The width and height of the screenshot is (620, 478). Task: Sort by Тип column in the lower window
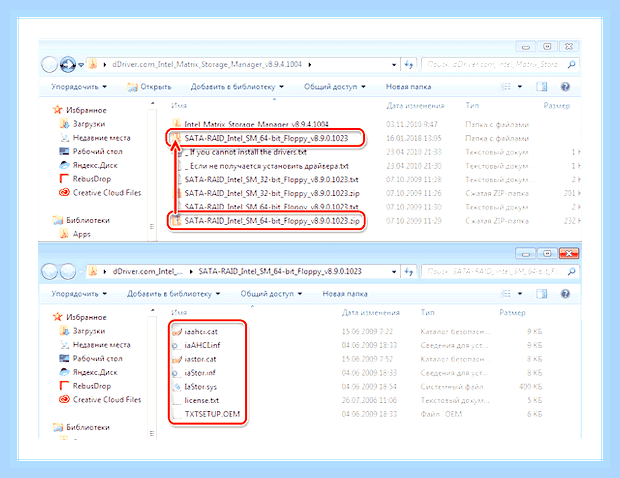[x=427, y=313]
